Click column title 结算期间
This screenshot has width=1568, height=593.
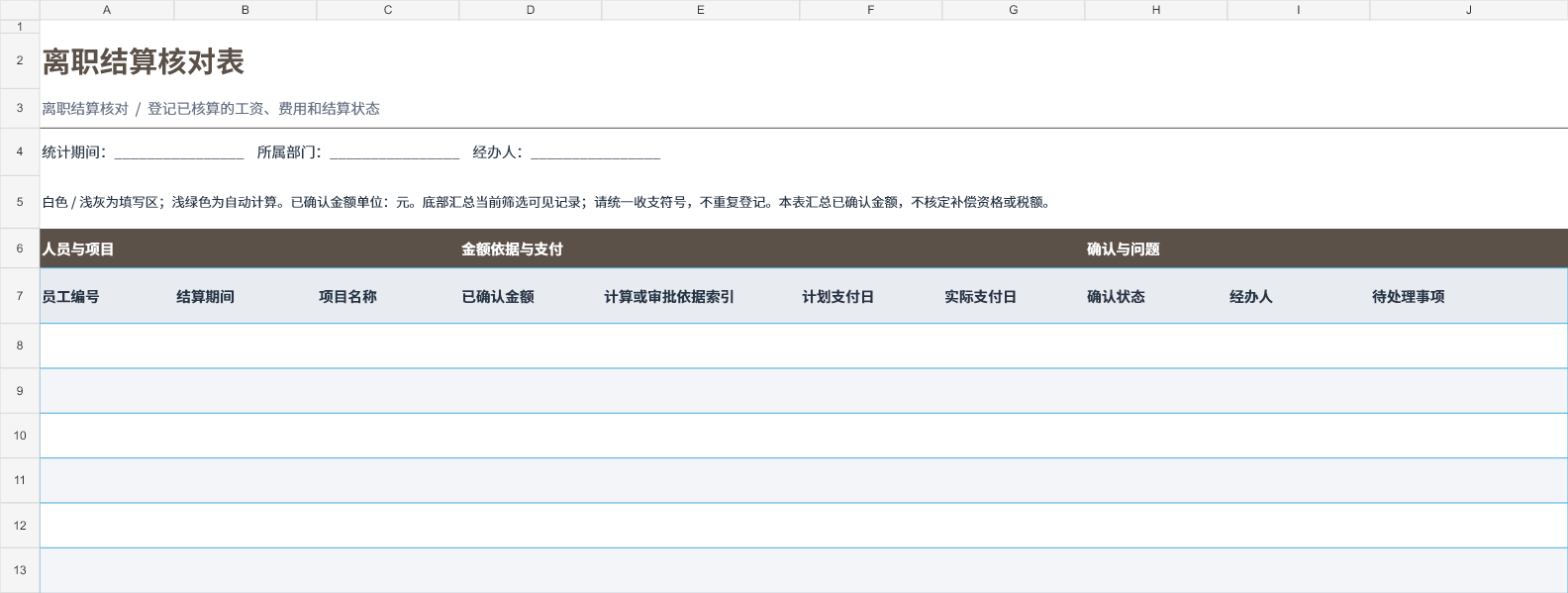pos(206,297)
